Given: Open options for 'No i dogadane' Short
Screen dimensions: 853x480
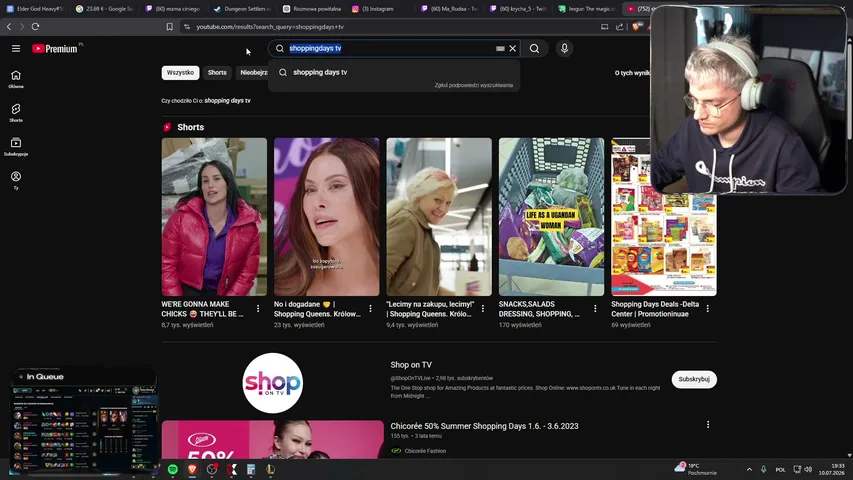Looking at the screenshot, I should coord(370,309).
